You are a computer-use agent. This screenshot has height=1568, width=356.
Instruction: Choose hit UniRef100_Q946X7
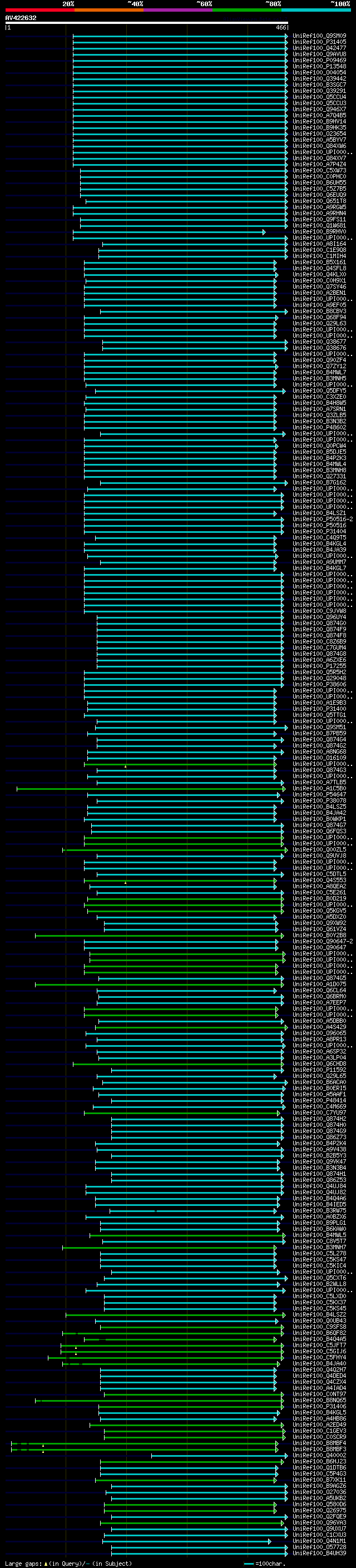click(x=319, y=109)
